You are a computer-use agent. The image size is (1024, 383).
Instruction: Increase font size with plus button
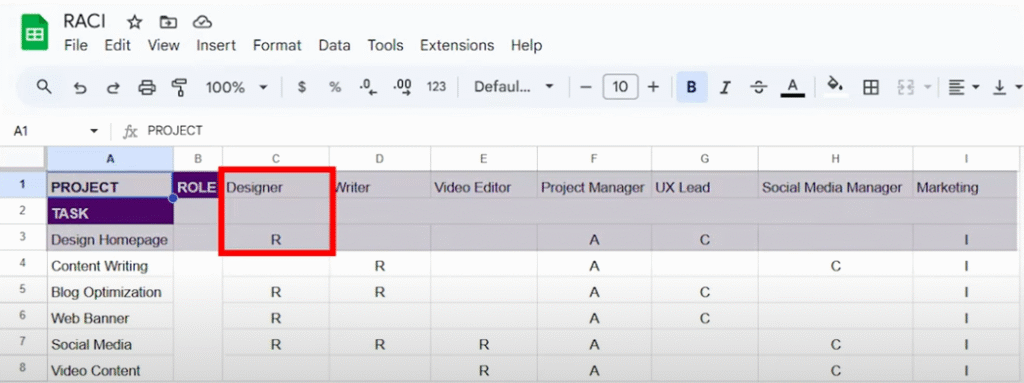coord(653,87)
